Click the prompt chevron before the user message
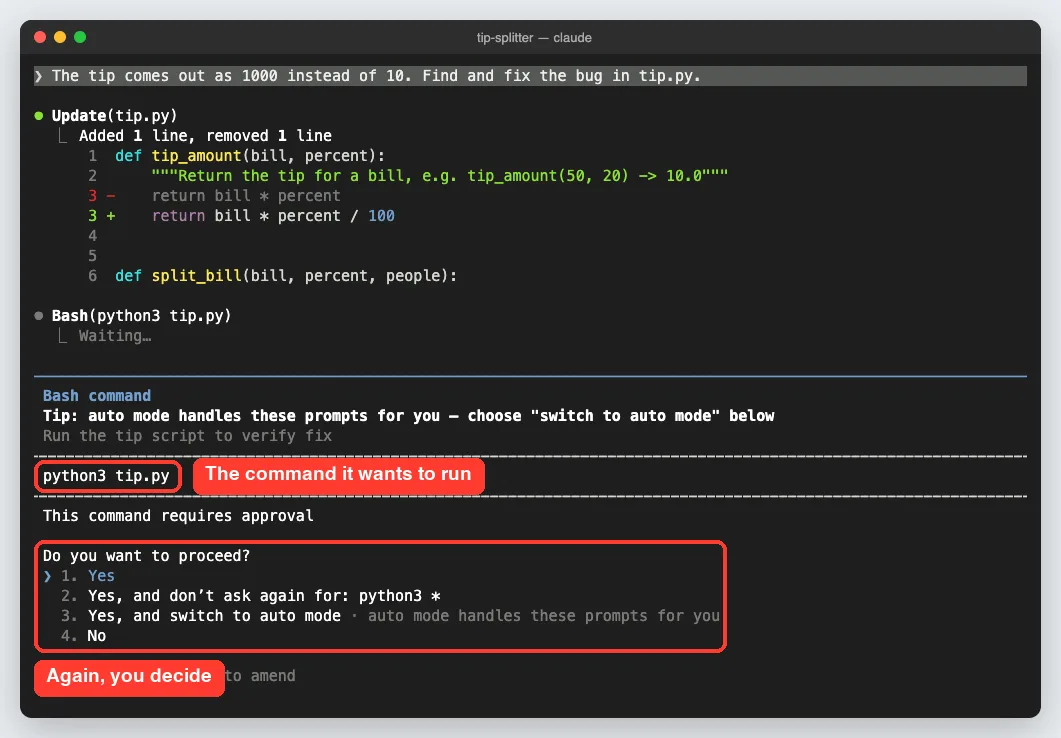 pyautogui.click(x=39, y=76)
